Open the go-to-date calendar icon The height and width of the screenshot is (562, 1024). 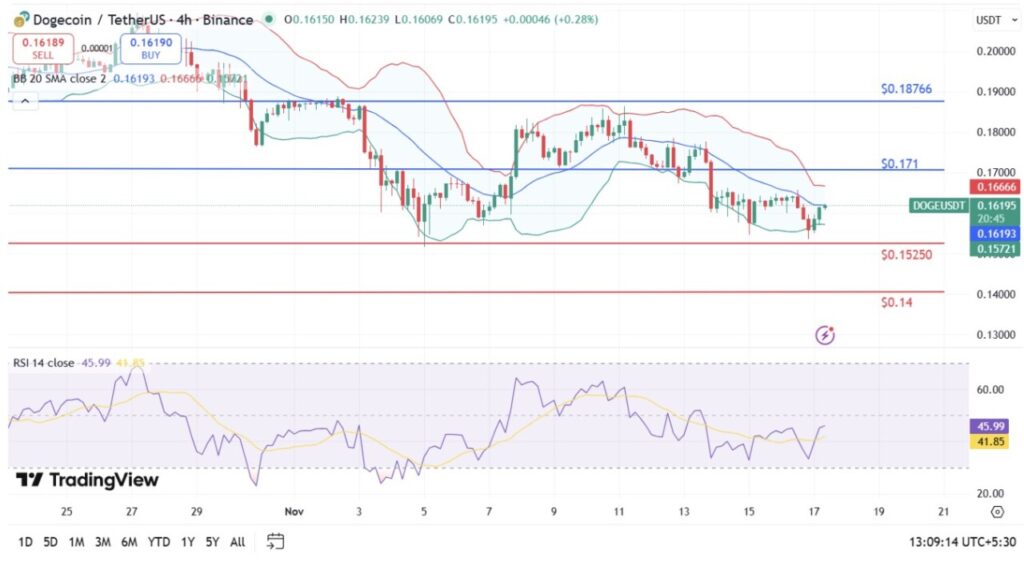tap(276, 541)
